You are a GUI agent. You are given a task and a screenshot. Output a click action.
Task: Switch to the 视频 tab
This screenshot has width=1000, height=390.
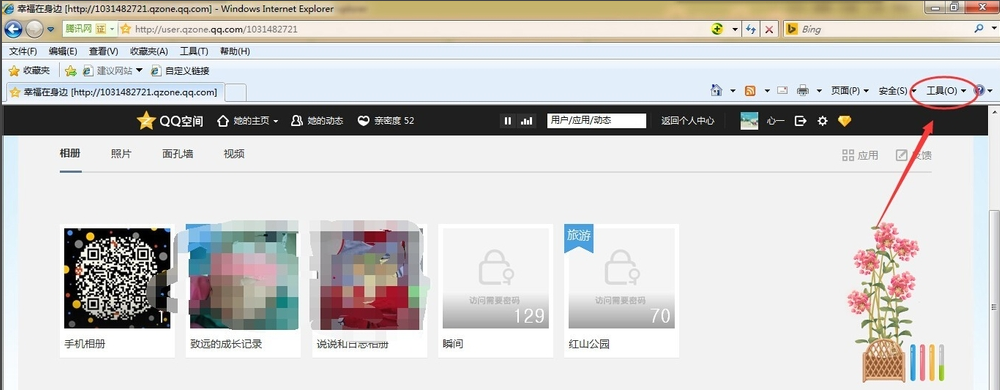234,154
